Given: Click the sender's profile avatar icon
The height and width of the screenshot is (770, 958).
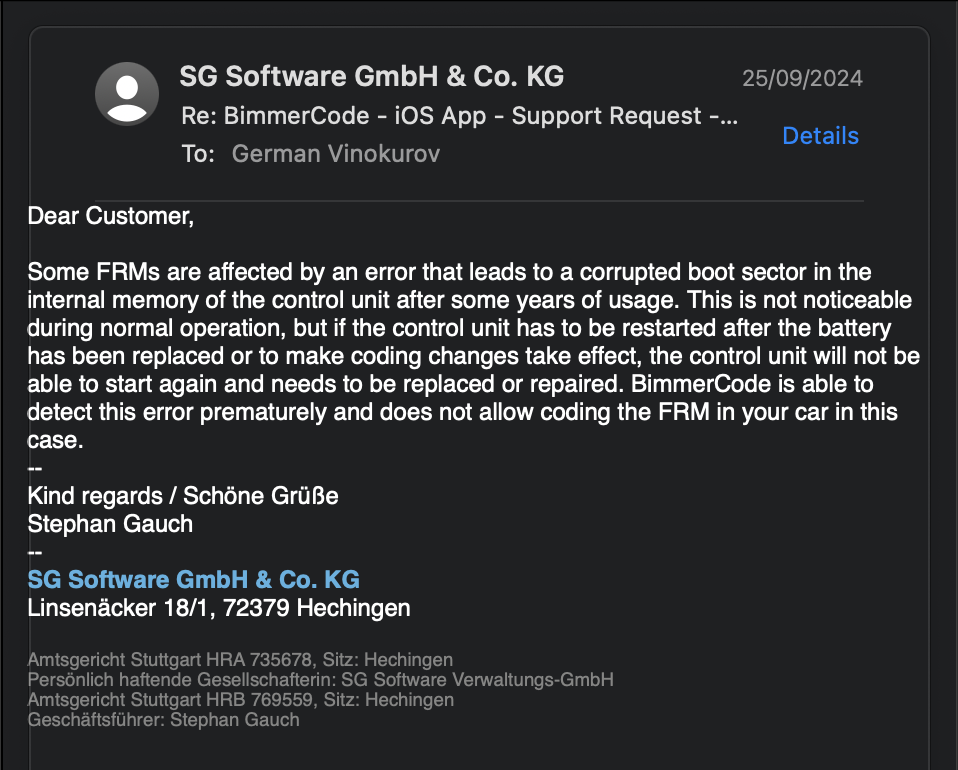Looking at the screenshot, I should (x=127, y=94).
